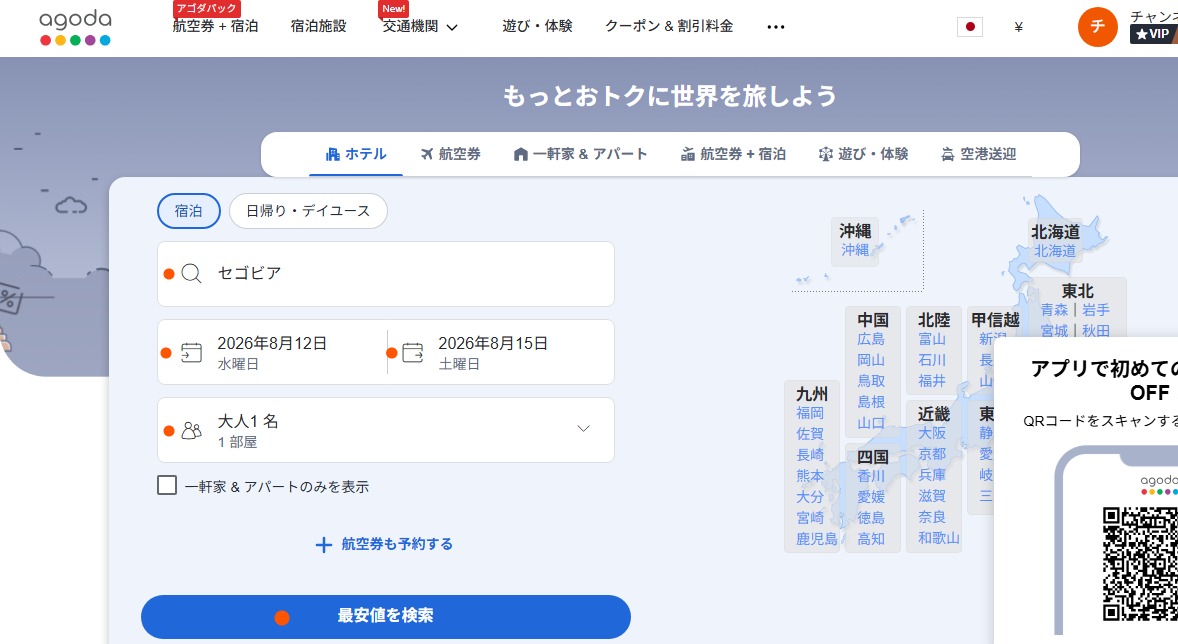Viewport: 1178px width, 644px height.
Task: Click the agoda logo
Action: click(75, 28)
